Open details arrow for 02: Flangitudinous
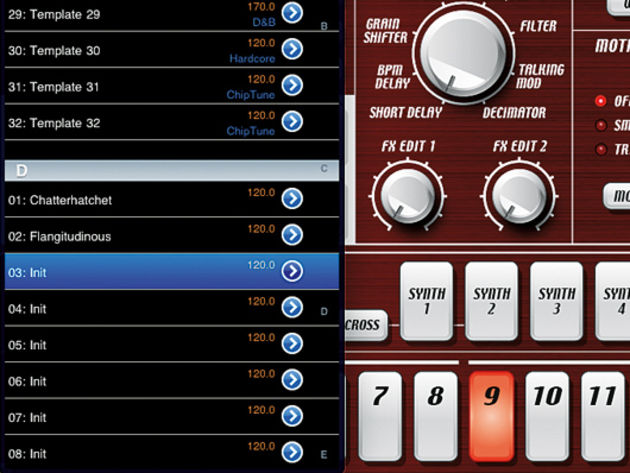Image resolution: width=630 pixels, height=473 pixels. (x=292, y=235)
